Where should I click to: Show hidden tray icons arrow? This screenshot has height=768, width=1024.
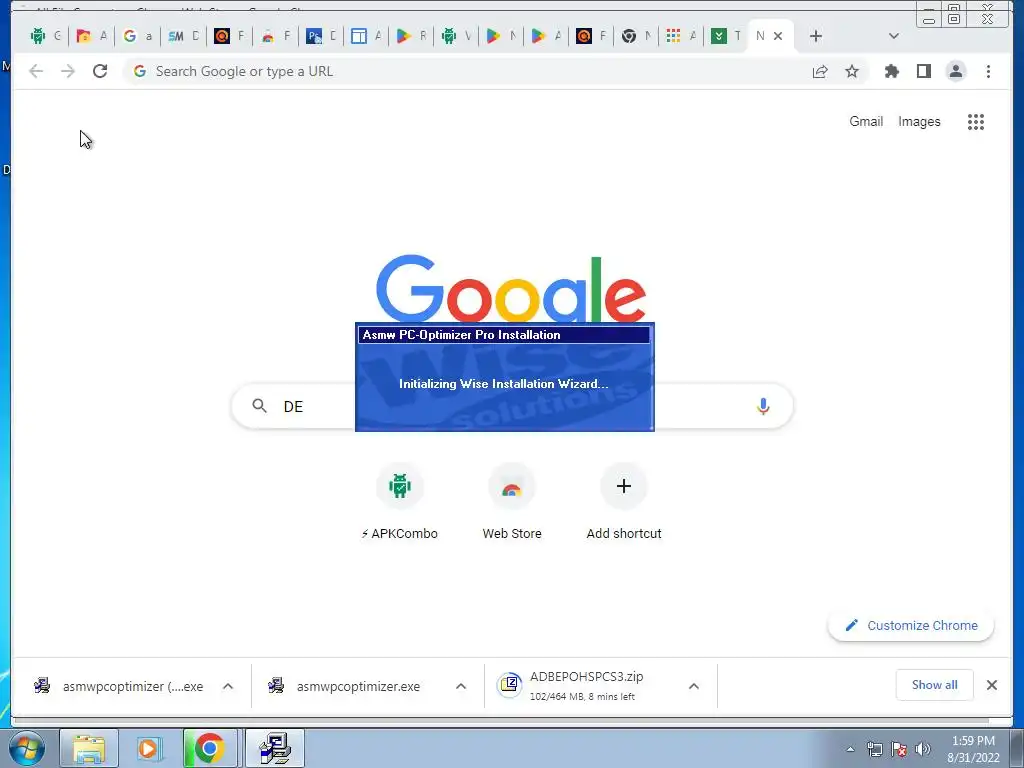coord(850,749)
